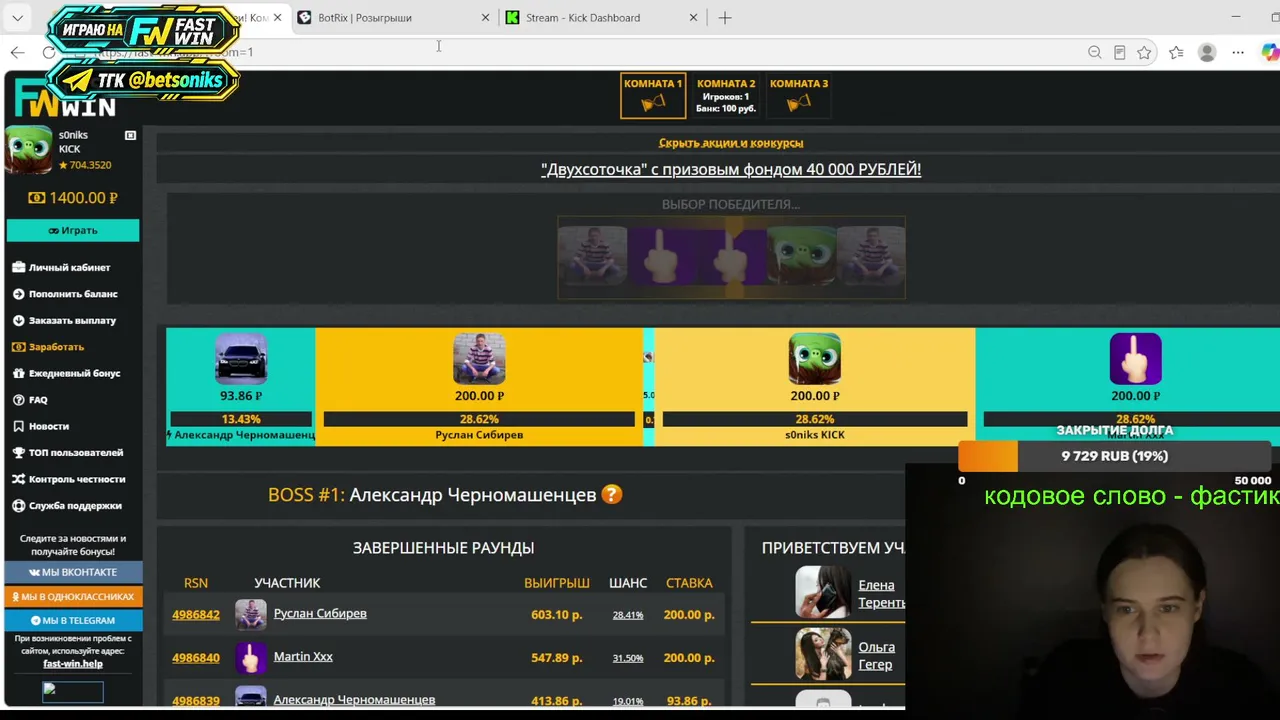Close the BotRix Розыгрыши tab
This screenshot has height=720, width=1280.
pyautogui.click(x=485, y=18)
